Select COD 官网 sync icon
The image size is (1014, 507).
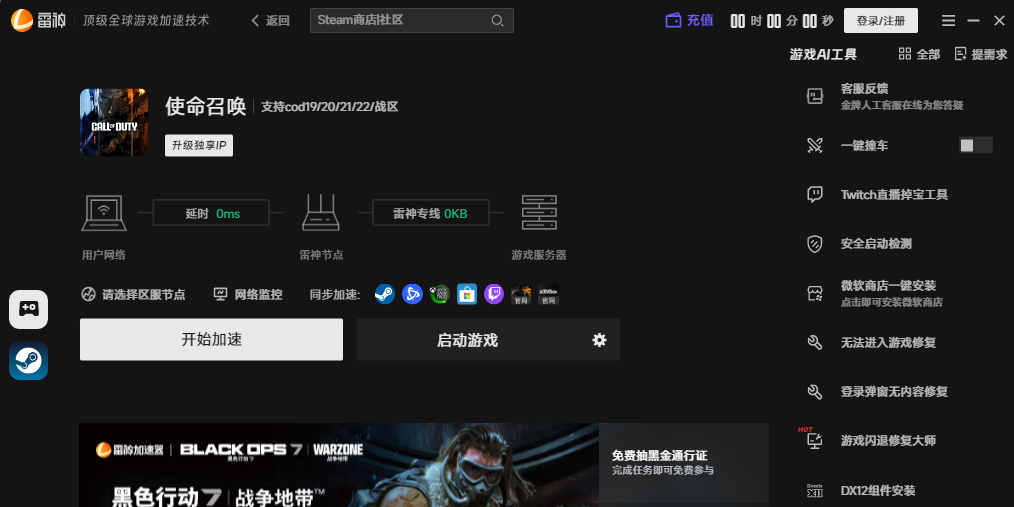[521, 294]
